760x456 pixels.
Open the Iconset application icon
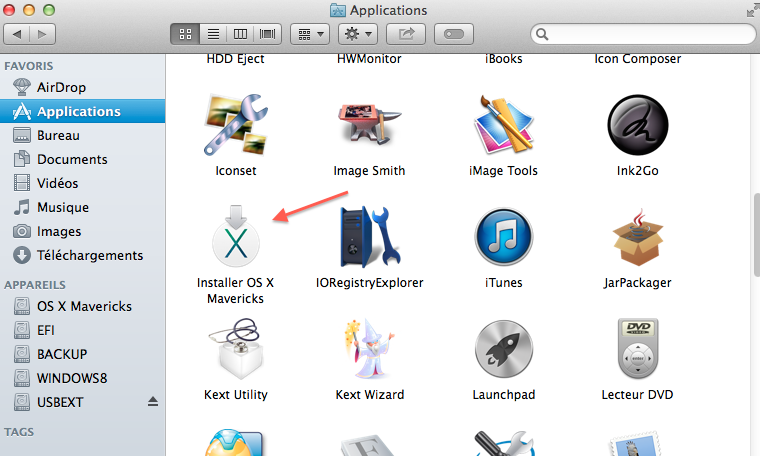point(236,125)
